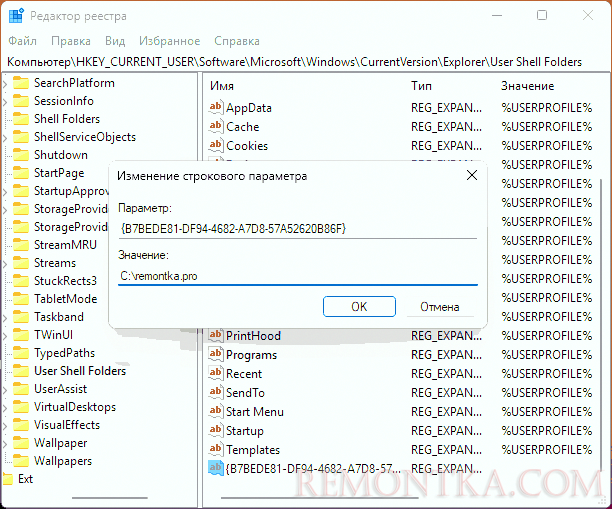Open the Вид menu
This screenshot has height=509, width=612.
(x=115, y=41)
